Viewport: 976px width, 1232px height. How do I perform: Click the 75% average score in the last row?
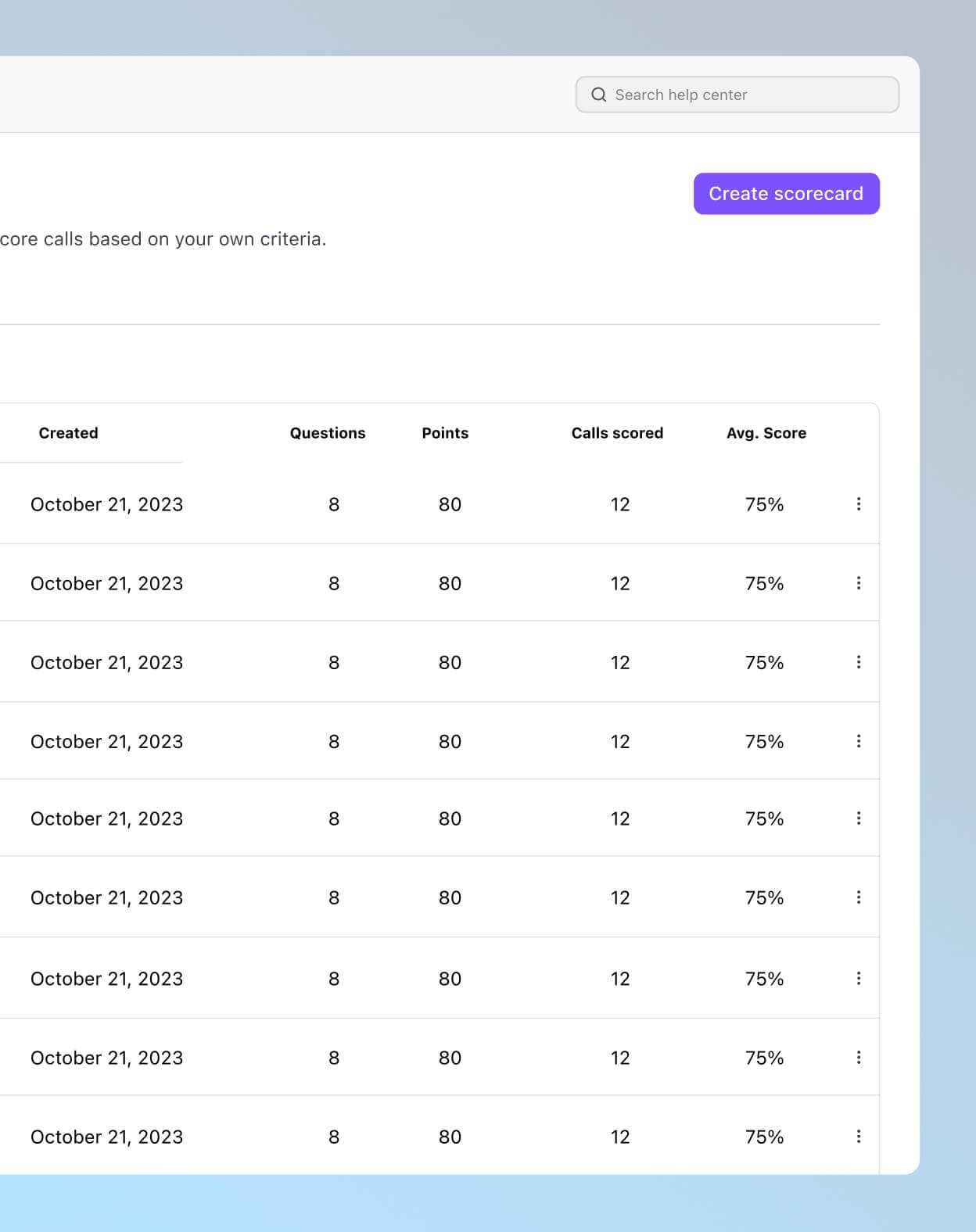[764, 1137]
